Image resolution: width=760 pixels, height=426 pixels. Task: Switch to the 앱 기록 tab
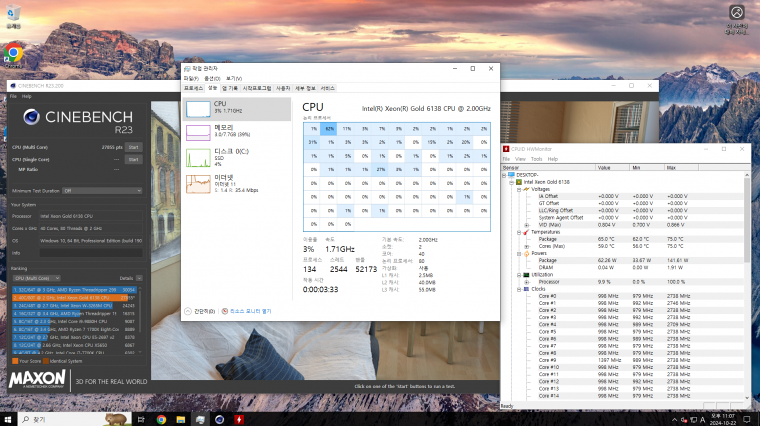click(230, 88)
